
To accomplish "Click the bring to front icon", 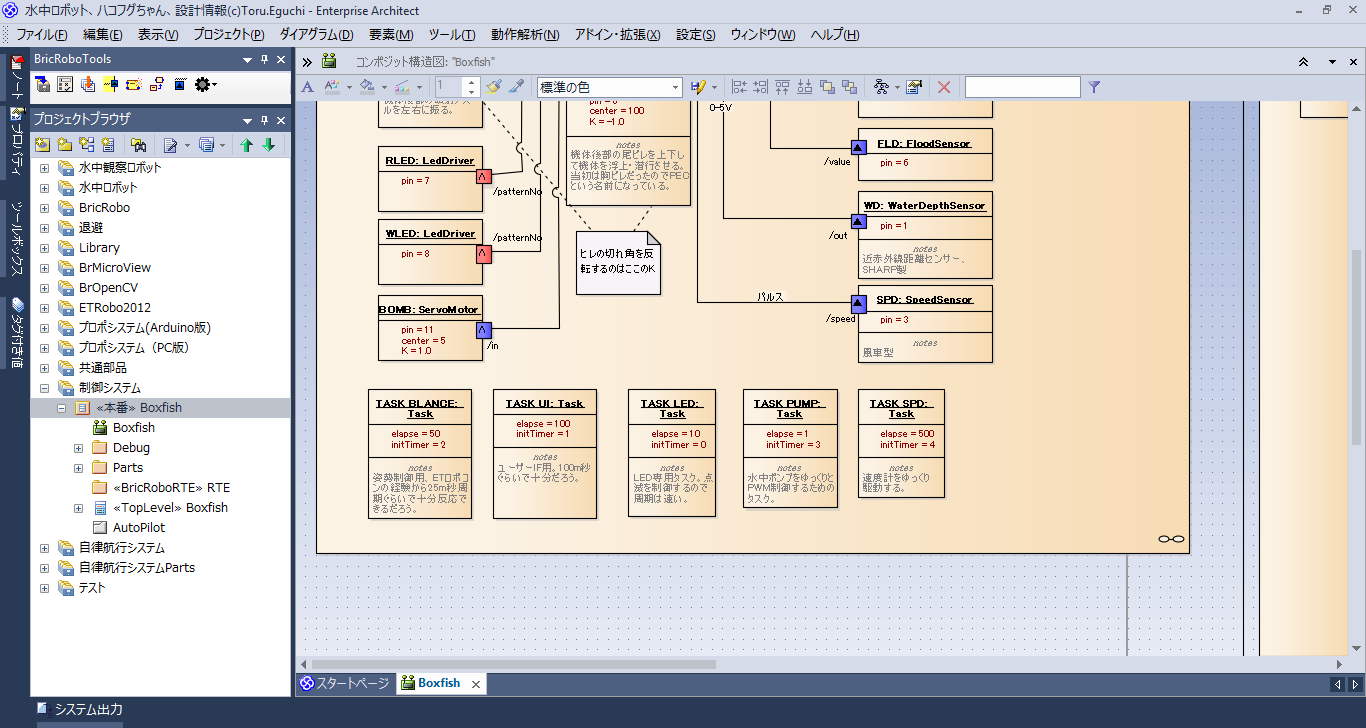I will pos(827,88).
